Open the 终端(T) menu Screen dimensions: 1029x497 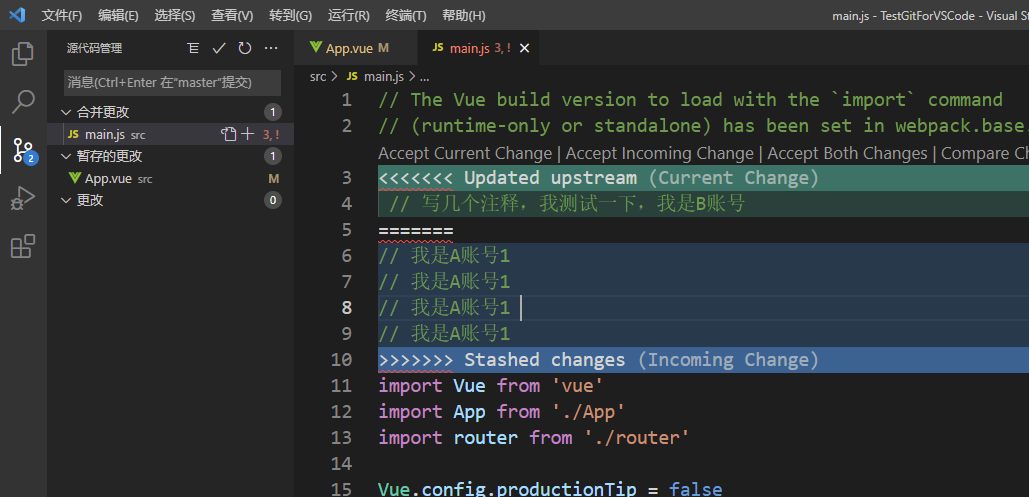pos(406,15)
